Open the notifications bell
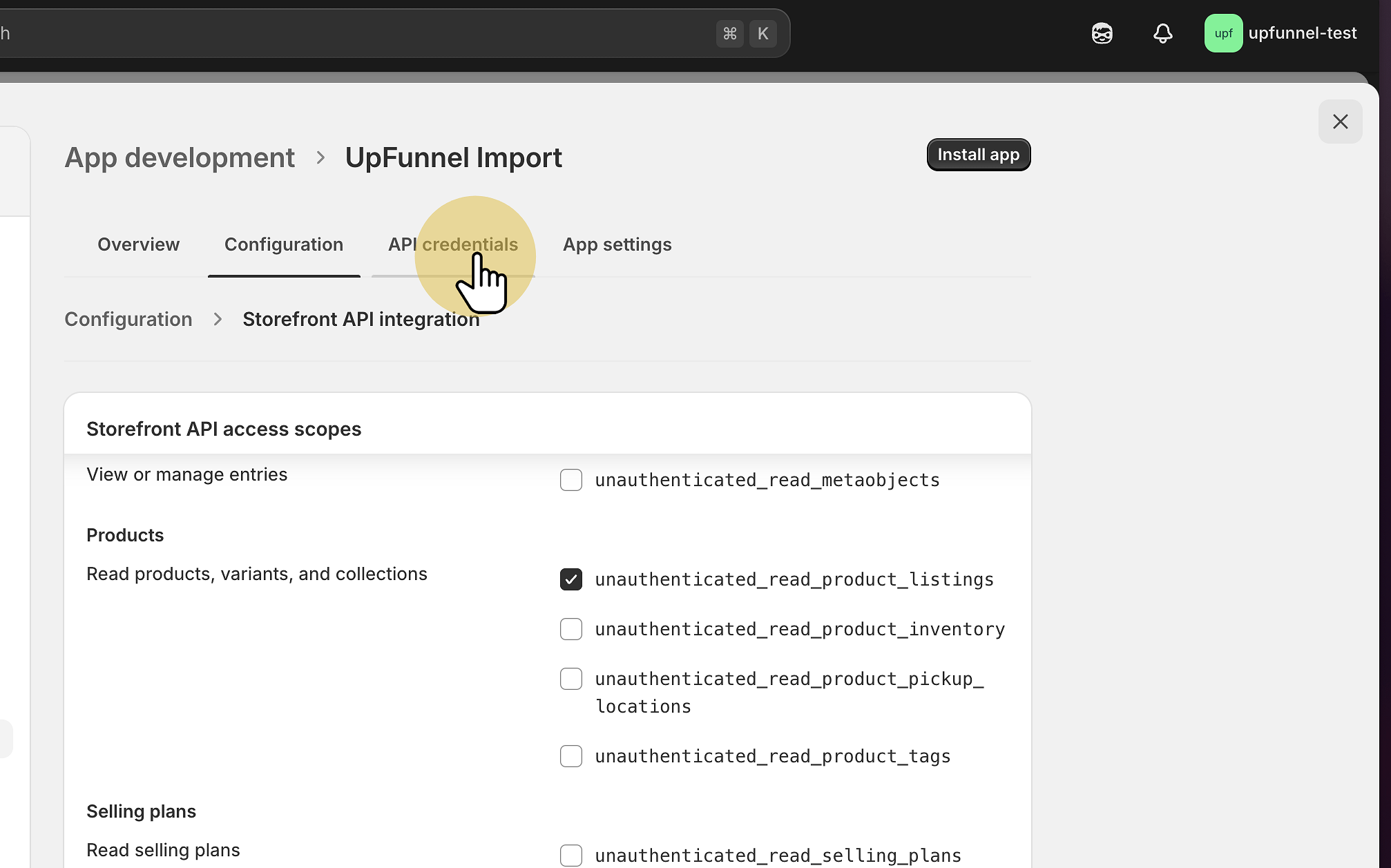This screenshot has width=1391, height=868. pyautogui.click(x=1162, y=33)
